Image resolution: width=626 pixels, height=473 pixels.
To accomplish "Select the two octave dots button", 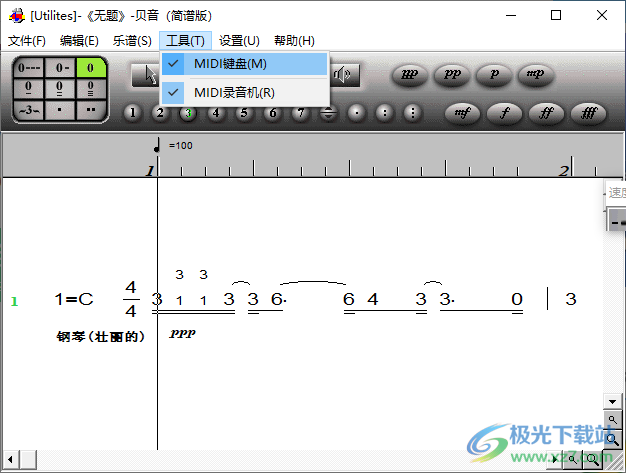I will [x=384, y=113].
